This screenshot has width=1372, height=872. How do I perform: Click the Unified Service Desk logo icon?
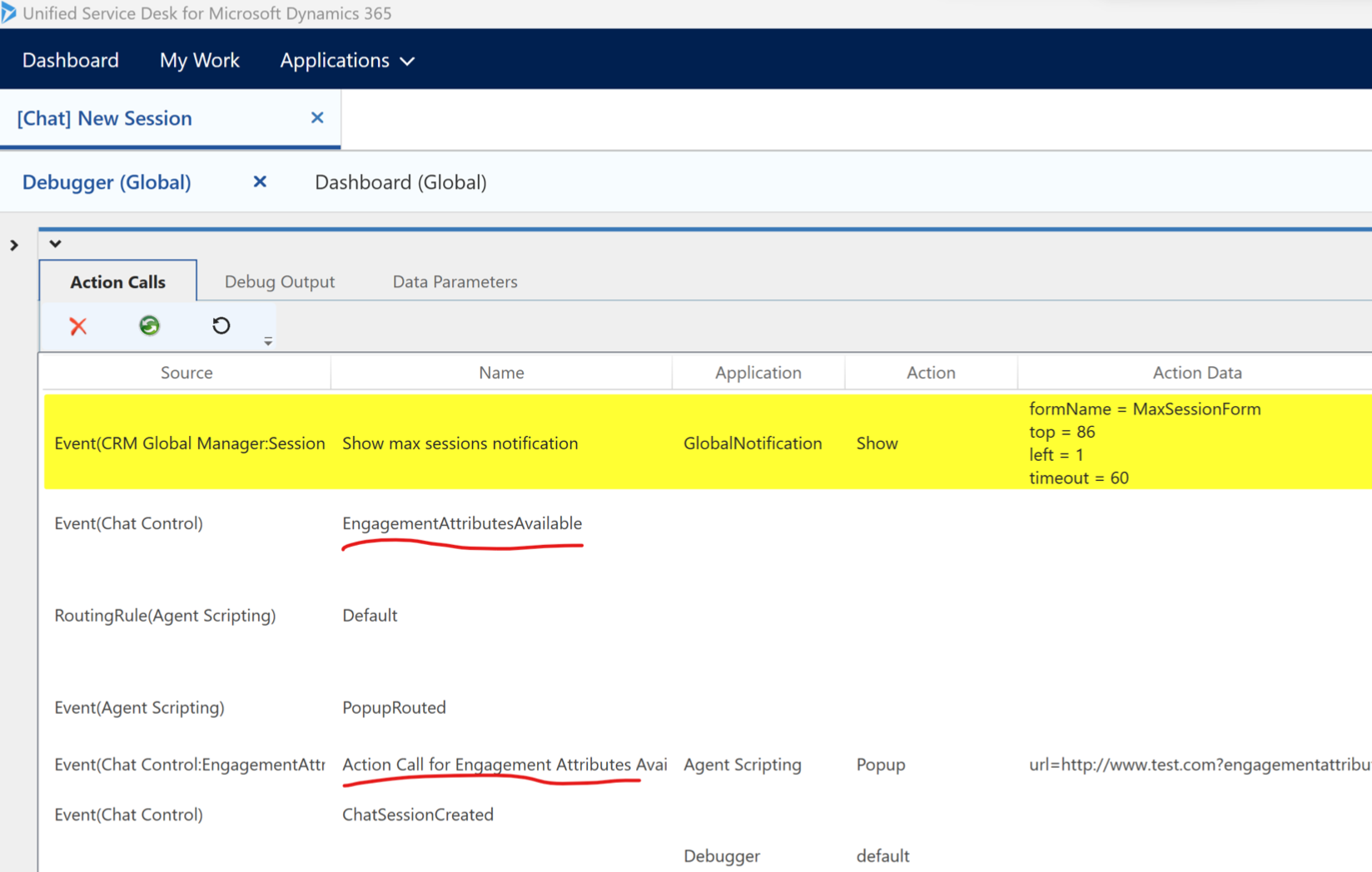tap(8, 12)
